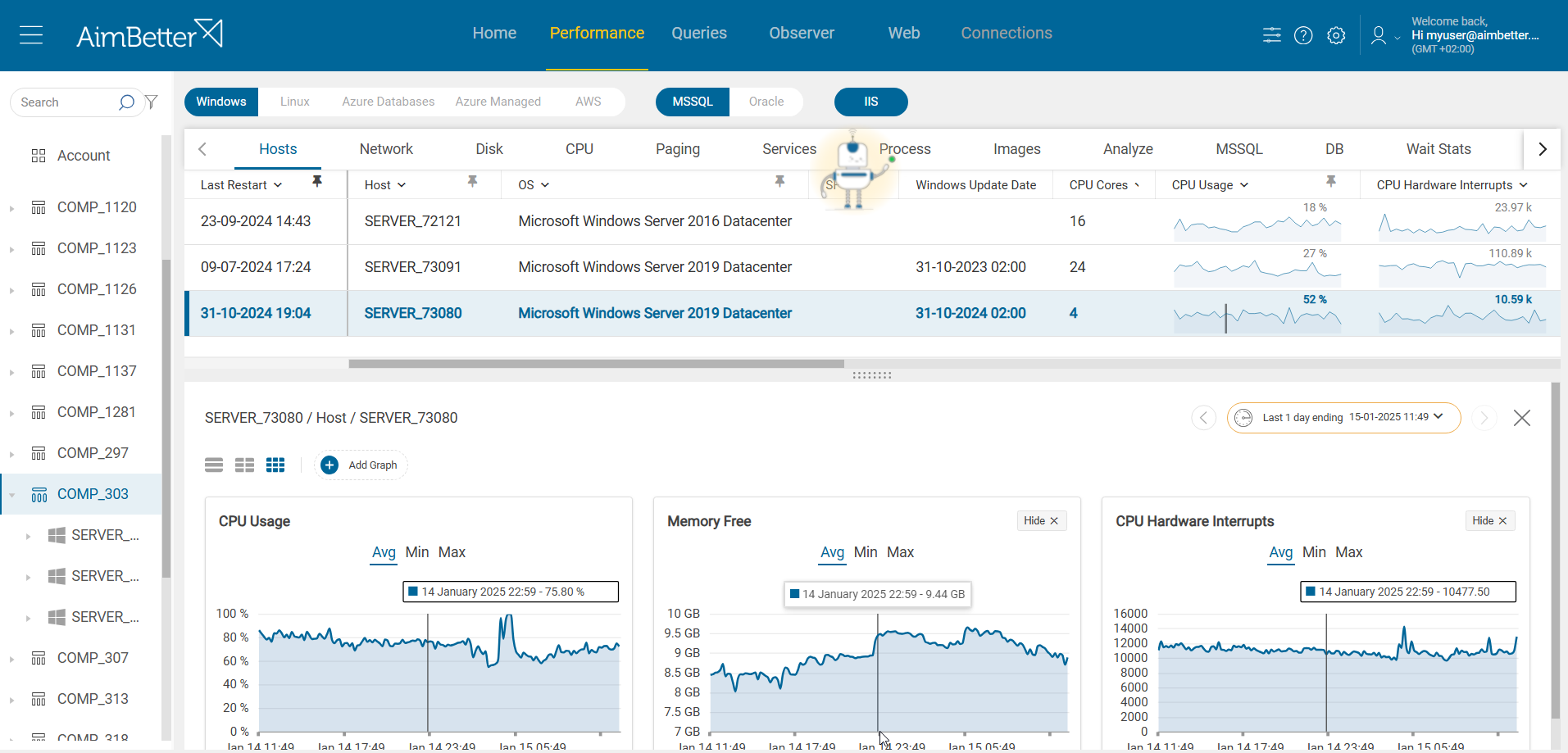Click the Add Graph plus icon
The height and width of the screenshot is (753, 1568).
330,465
